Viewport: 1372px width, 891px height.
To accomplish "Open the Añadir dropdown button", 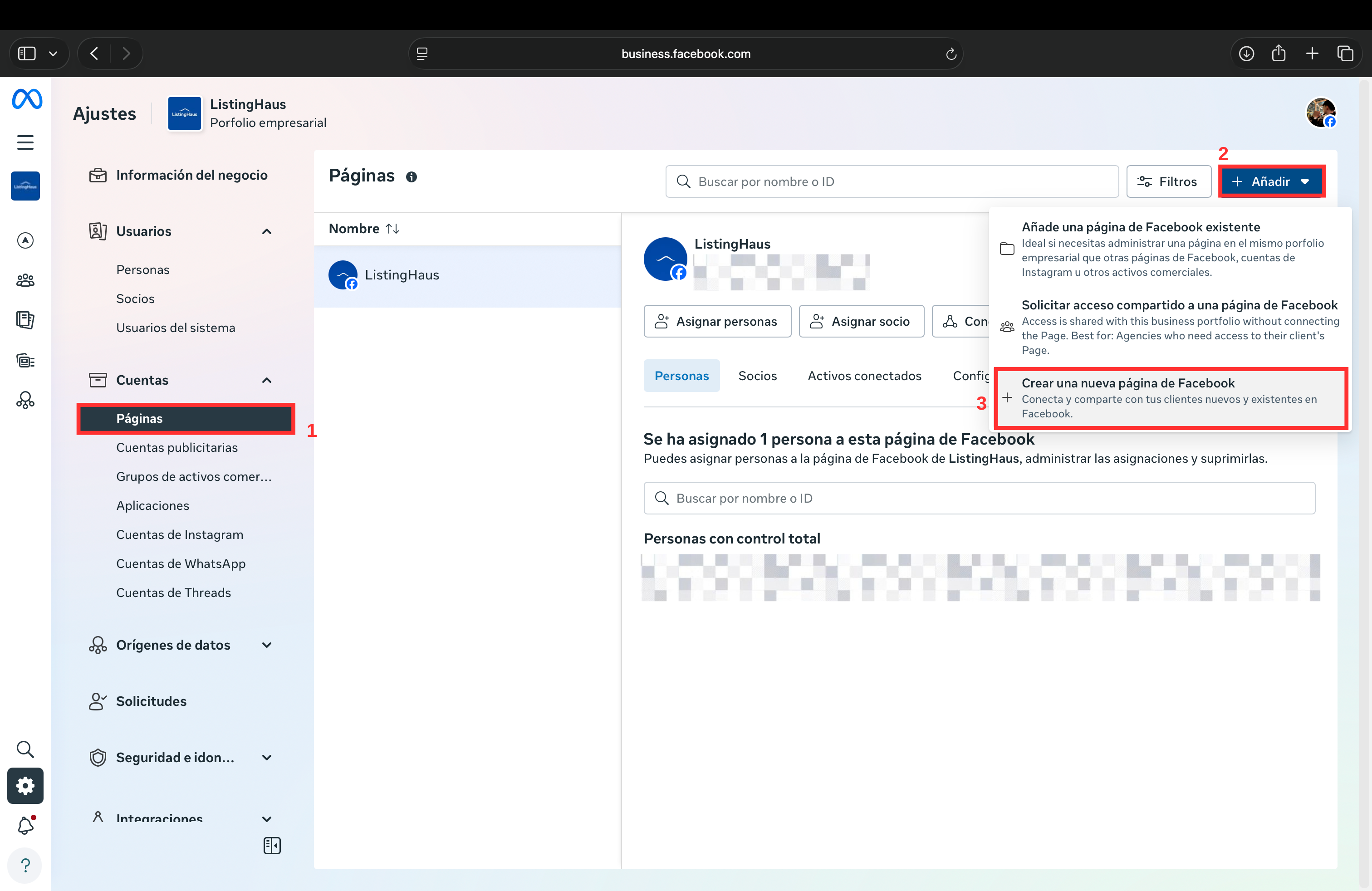I will coord(1271,181).
